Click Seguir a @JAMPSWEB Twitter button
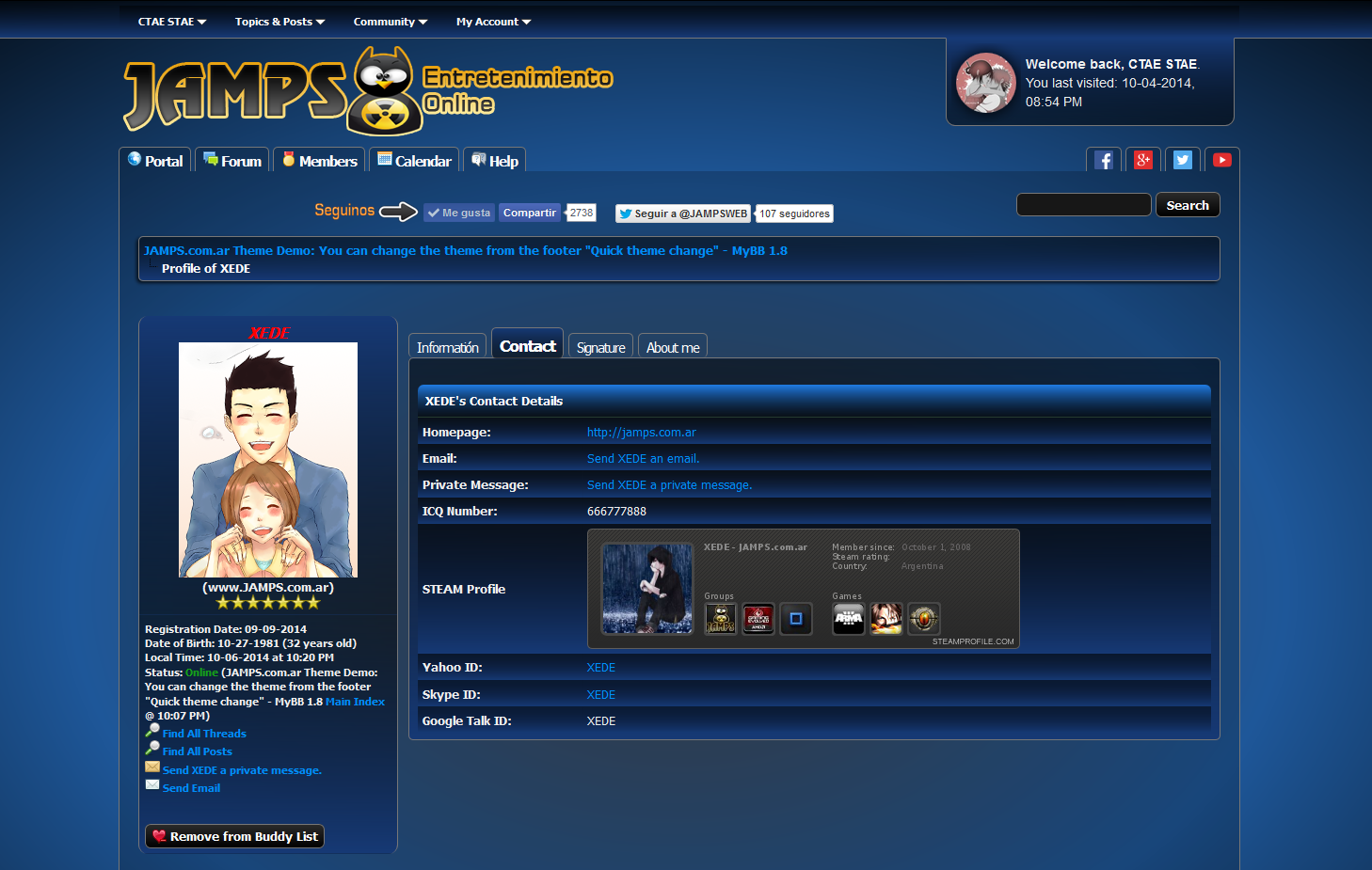Viewport: 1372px width, 870px height. (x=683, y=214)
